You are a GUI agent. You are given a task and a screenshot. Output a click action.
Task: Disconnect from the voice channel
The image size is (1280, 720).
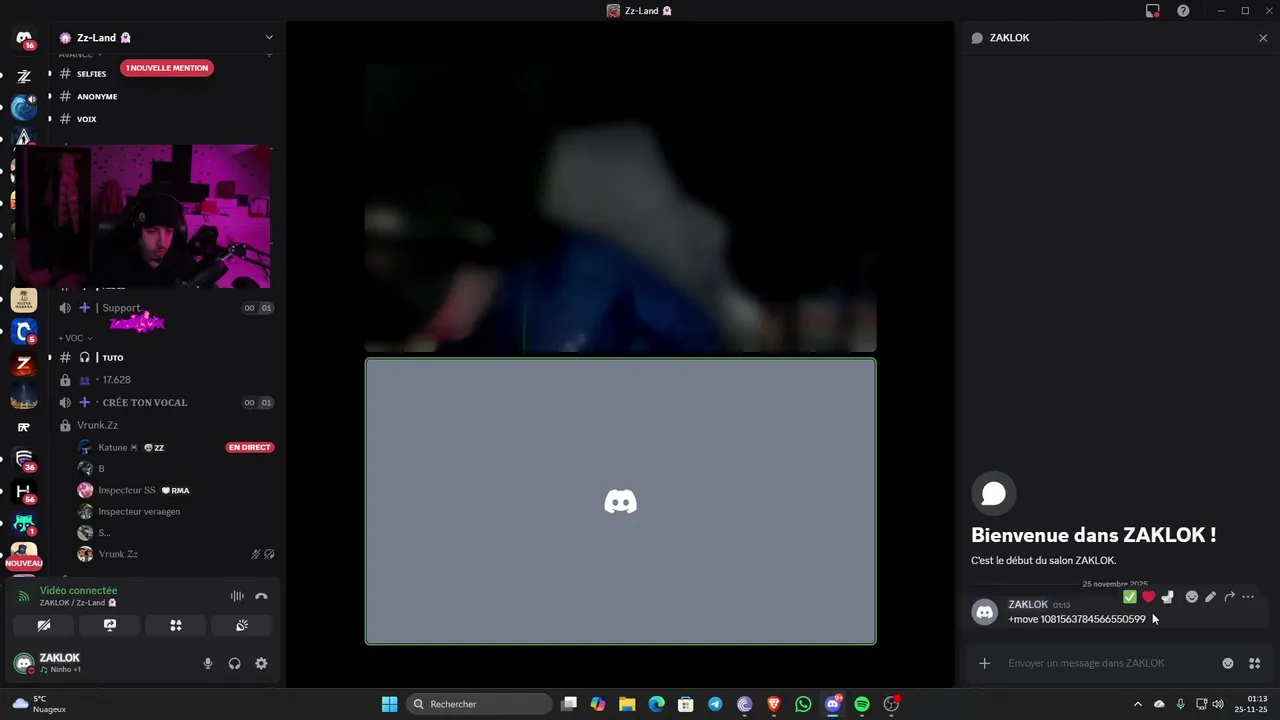coord(261,596)
